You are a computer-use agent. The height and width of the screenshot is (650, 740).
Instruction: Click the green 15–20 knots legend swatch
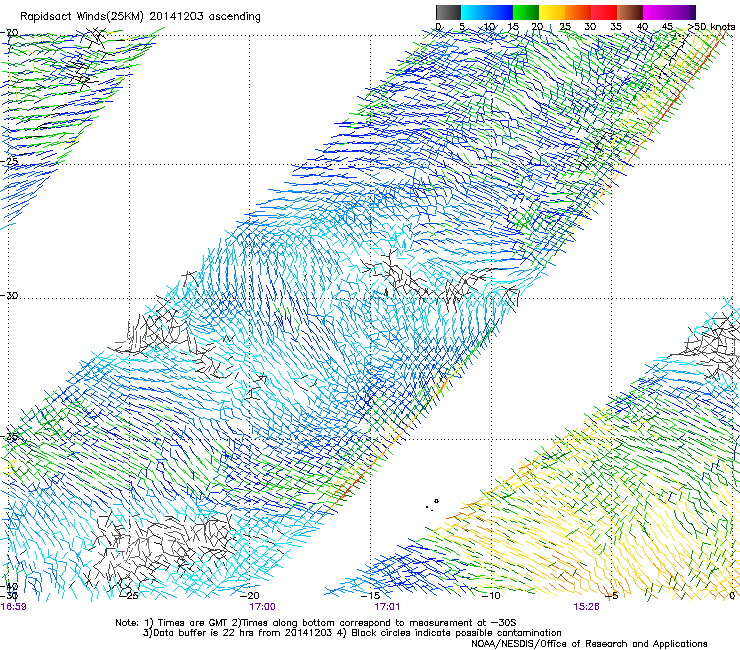pos(526,12)
